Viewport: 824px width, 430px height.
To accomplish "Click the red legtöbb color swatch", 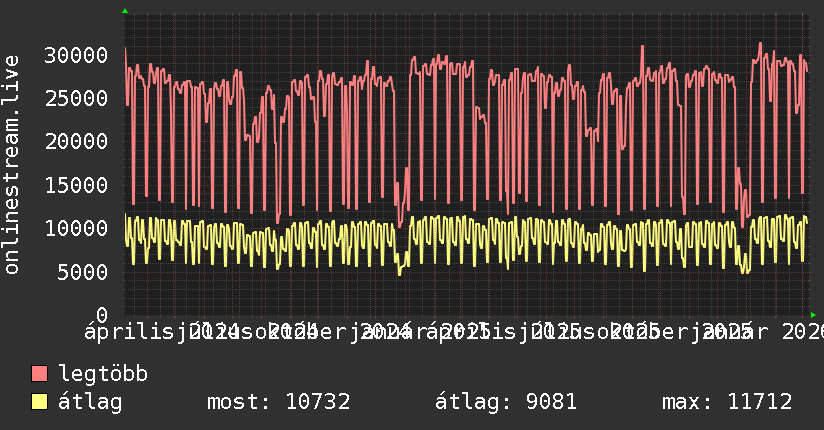I will tap(40, 375).
